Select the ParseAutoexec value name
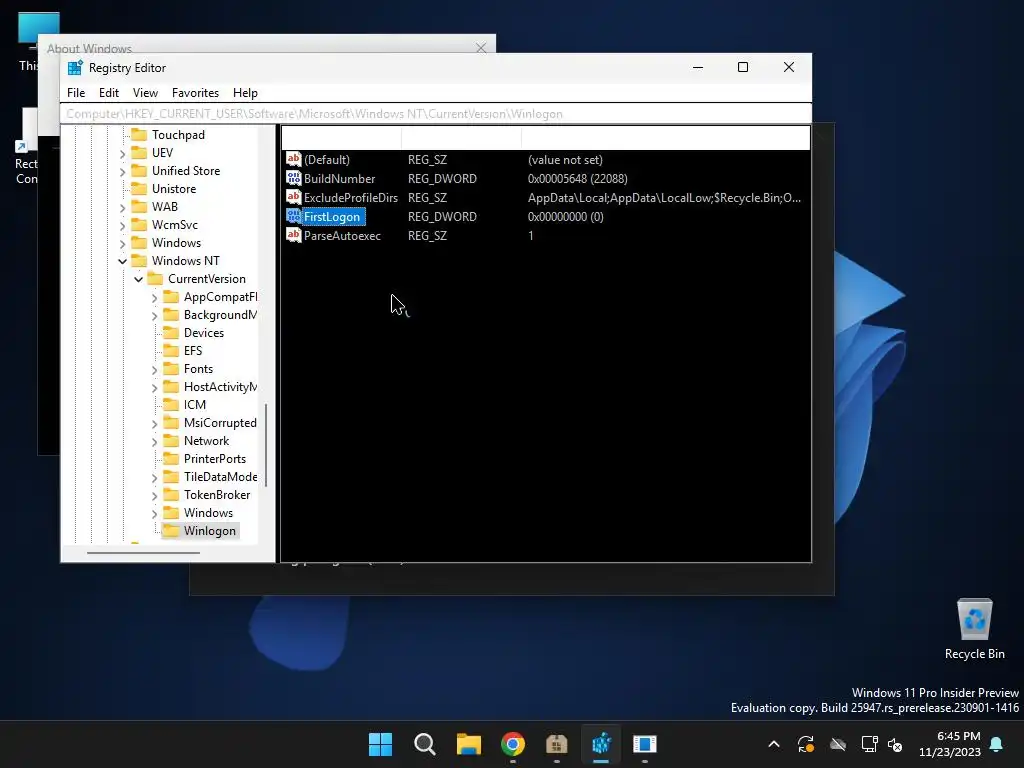 [x=342, y=235]
